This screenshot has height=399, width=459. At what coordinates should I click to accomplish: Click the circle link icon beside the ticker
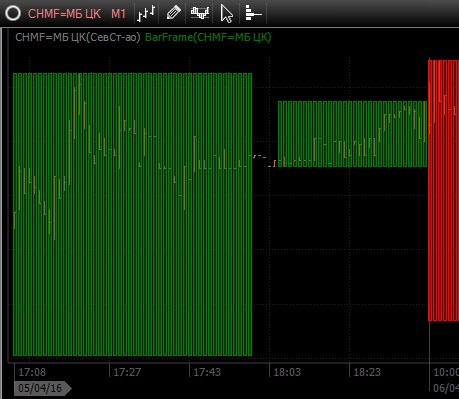13,13
